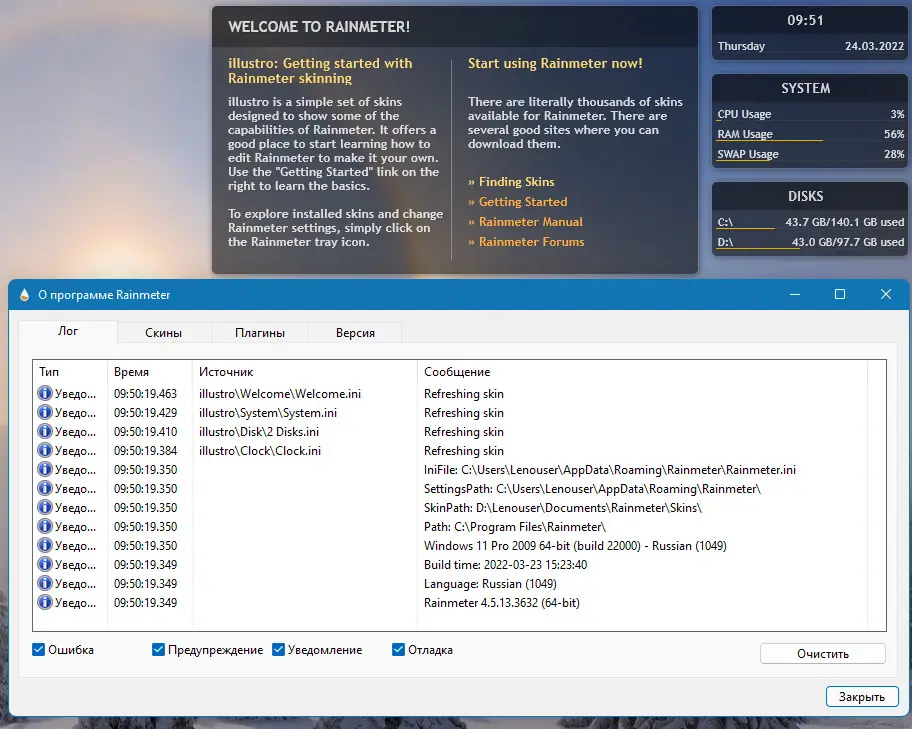This screenshot has height=729, width=912.
Task: Click the timestamp 09:50:19.429
Action: (x=145, y=413)
